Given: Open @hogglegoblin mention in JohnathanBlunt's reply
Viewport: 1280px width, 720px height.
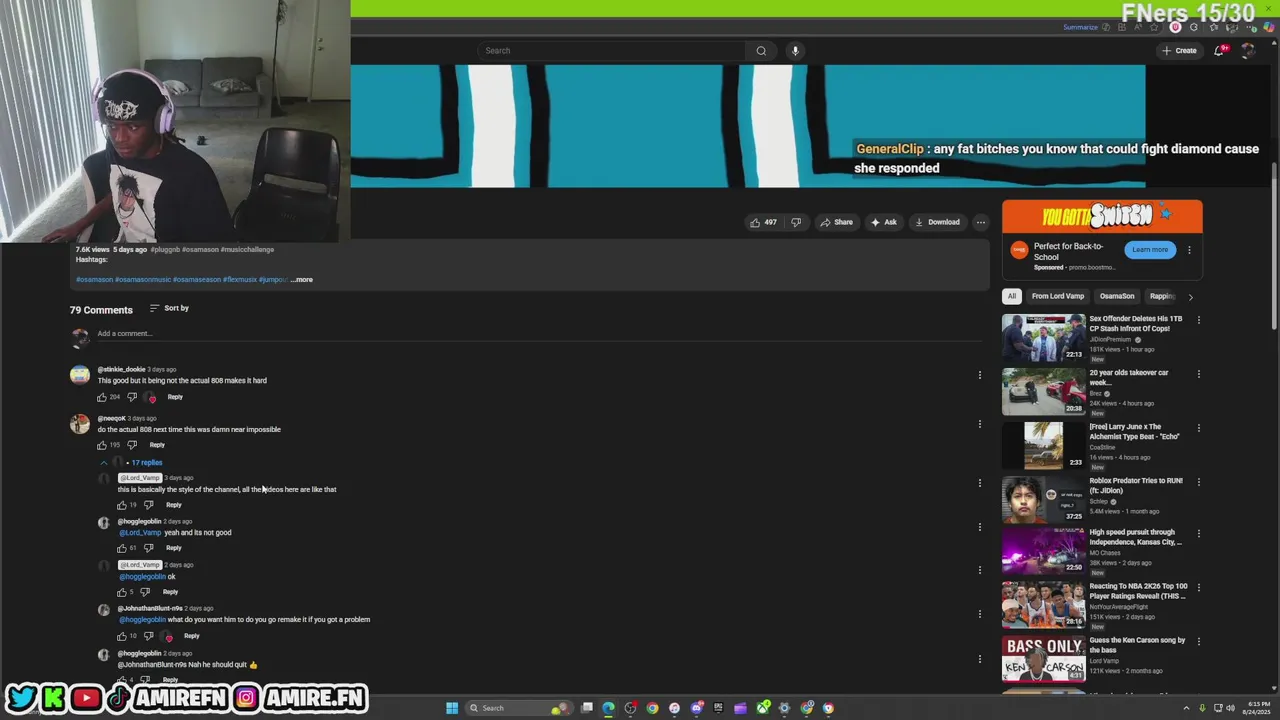Looking at the screenshot, I should click(142, 620).
